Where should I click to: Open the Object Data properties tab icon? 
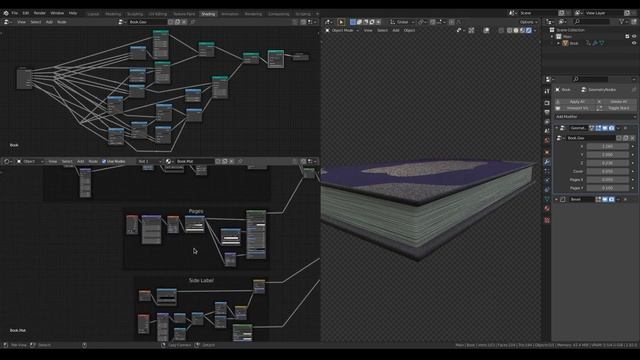pyautogui.click(x=547, y=199)
